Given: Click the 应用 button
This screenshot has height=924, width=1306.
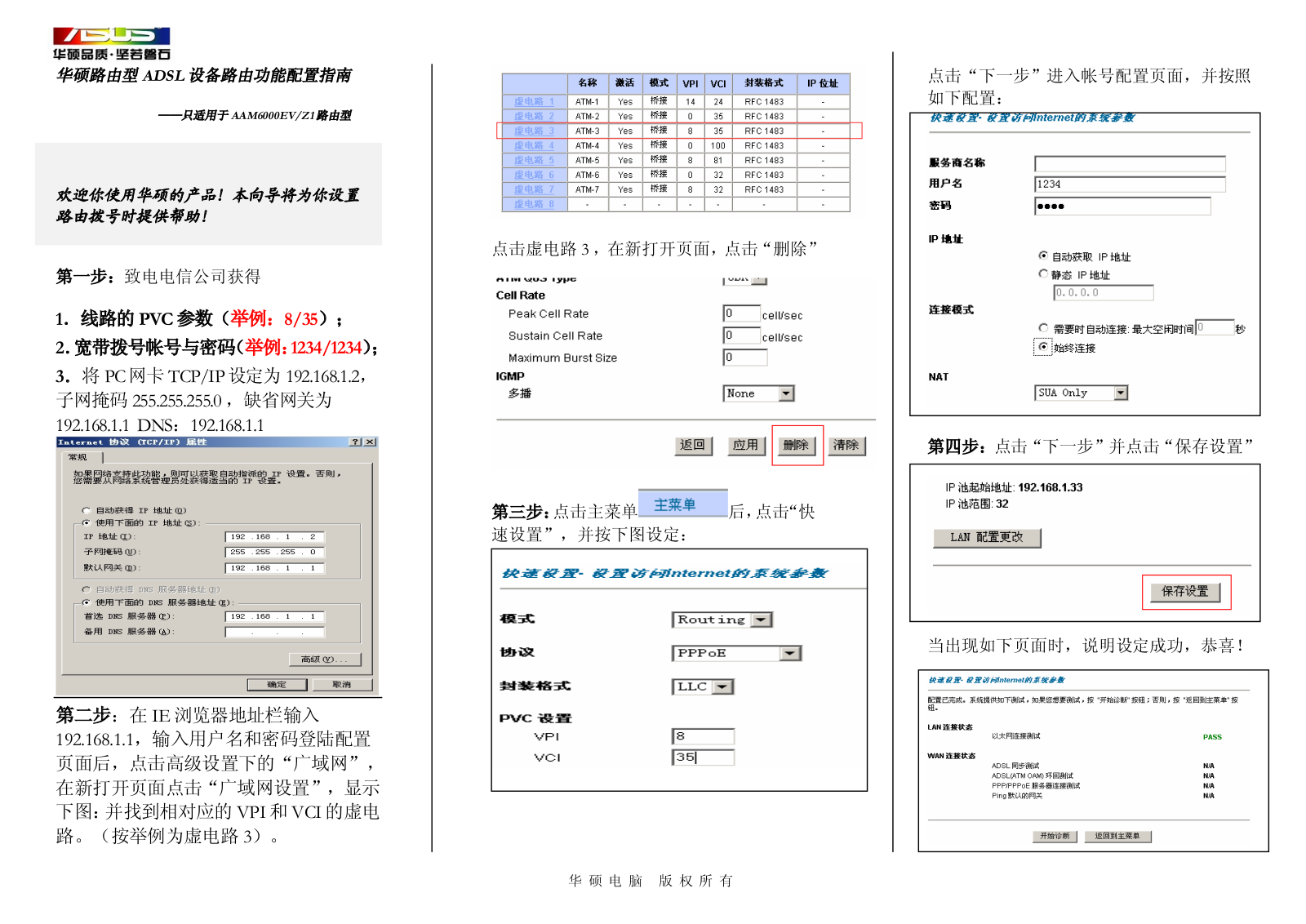Looking at the screenshot, I should click(x=746, y=446).
